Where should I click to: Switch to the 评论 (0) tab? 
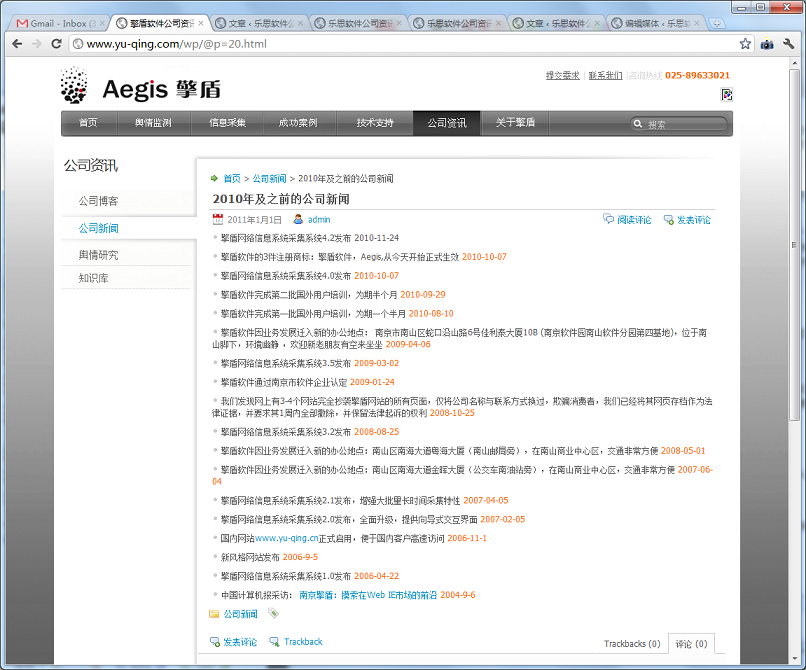point(691,644)
